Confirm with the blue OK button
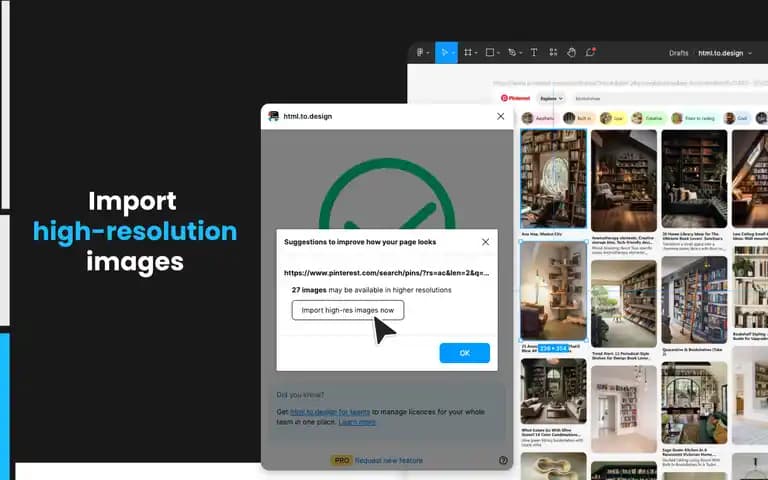 click(x=464, y=353)
